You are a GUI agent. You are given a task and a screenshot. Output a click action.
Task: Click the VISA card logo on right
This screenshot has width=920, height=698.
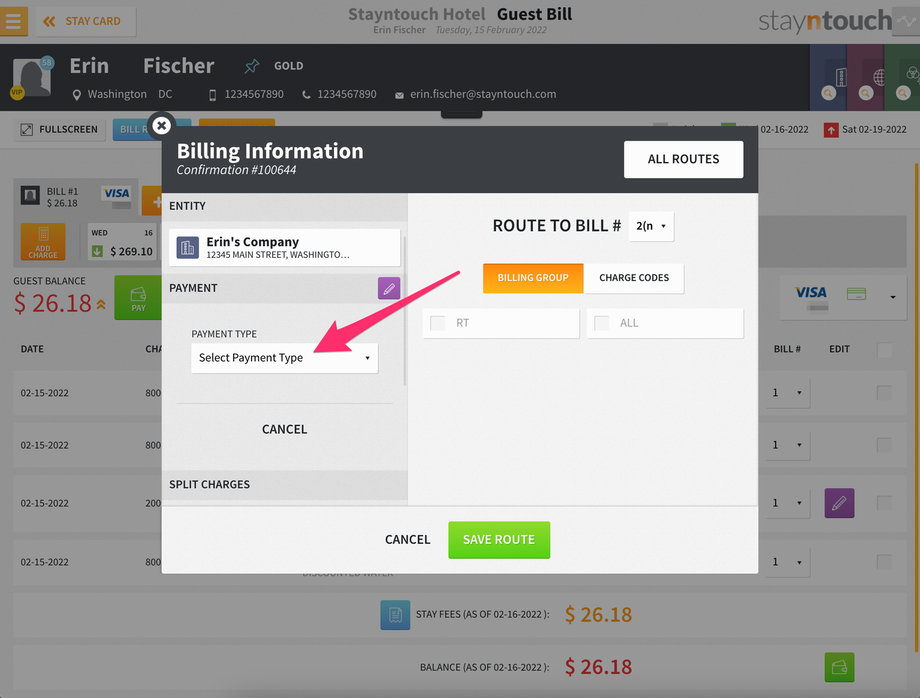click(811, 293)
